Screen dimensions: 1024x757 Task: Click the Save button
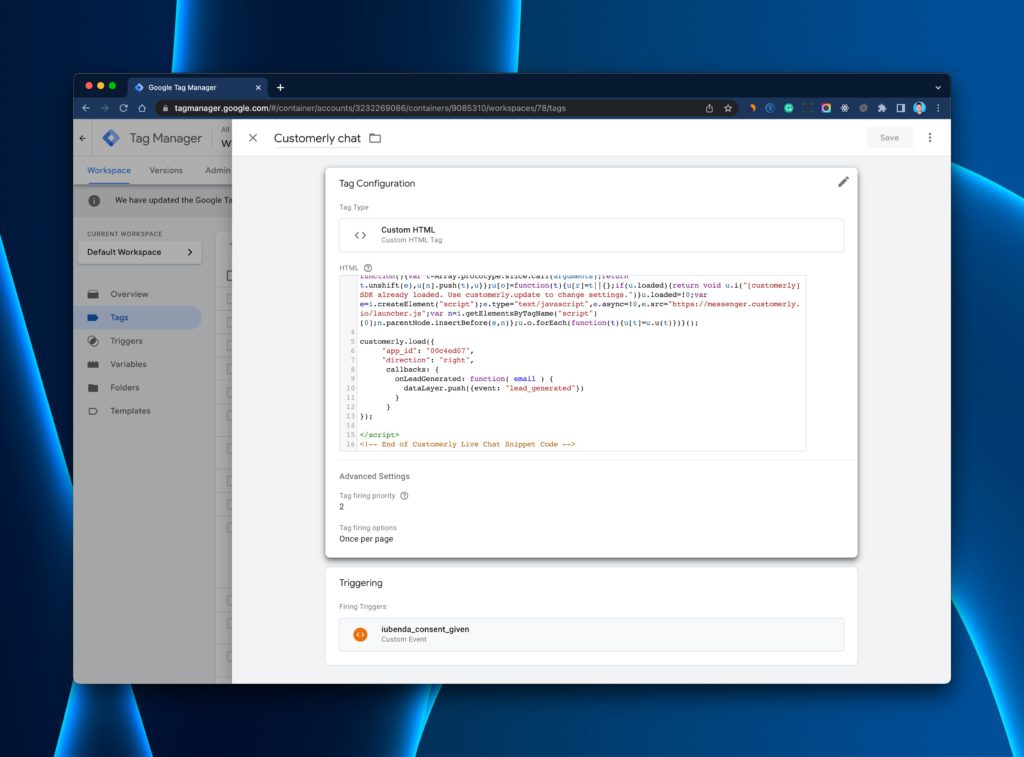point(889,138)
